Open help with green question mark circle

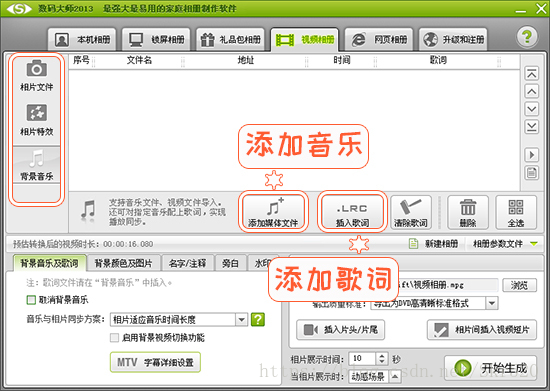point(527,36)
